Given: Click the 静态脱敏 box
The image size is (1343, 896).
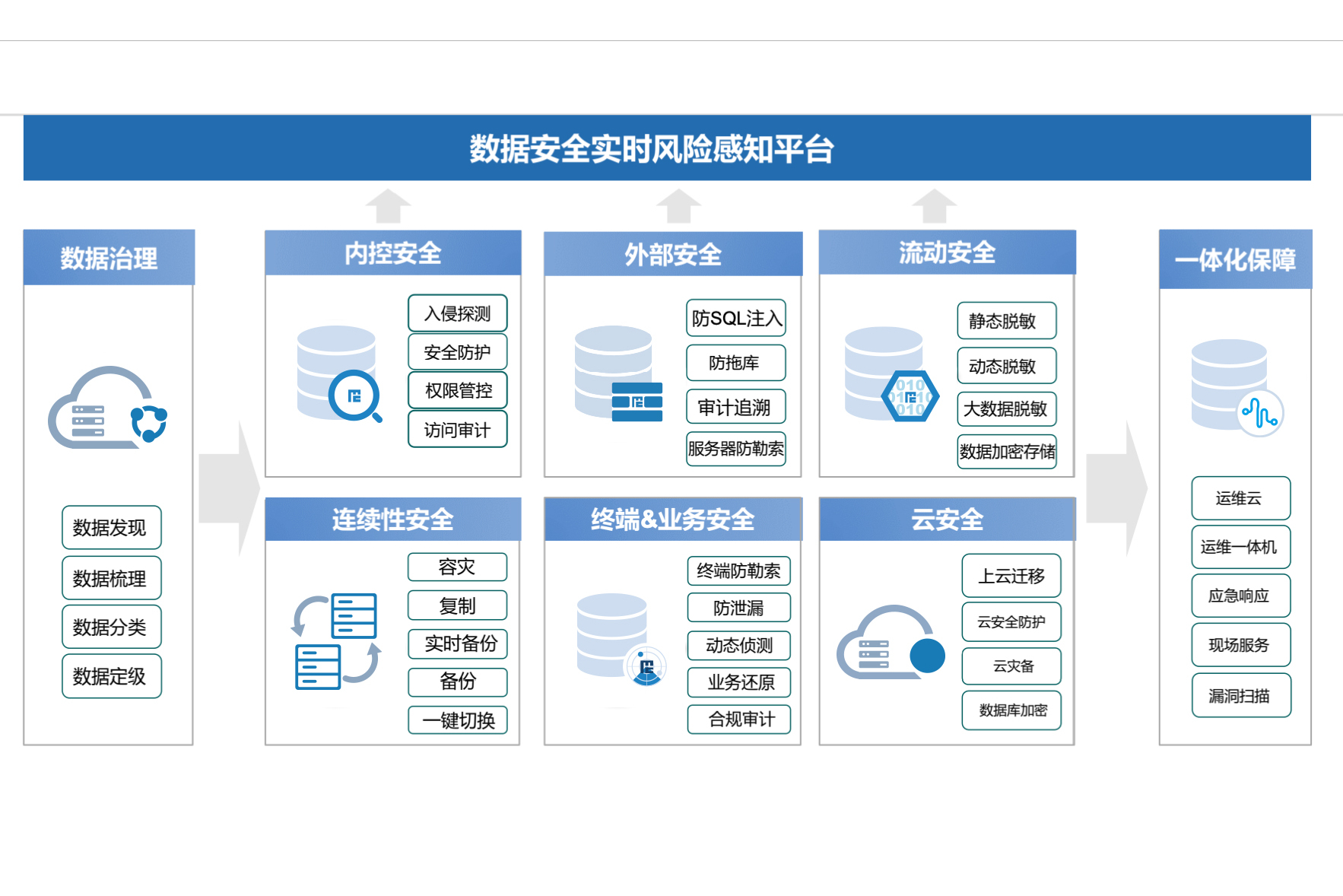Looking at the screenshot, I should point(1005,321).
